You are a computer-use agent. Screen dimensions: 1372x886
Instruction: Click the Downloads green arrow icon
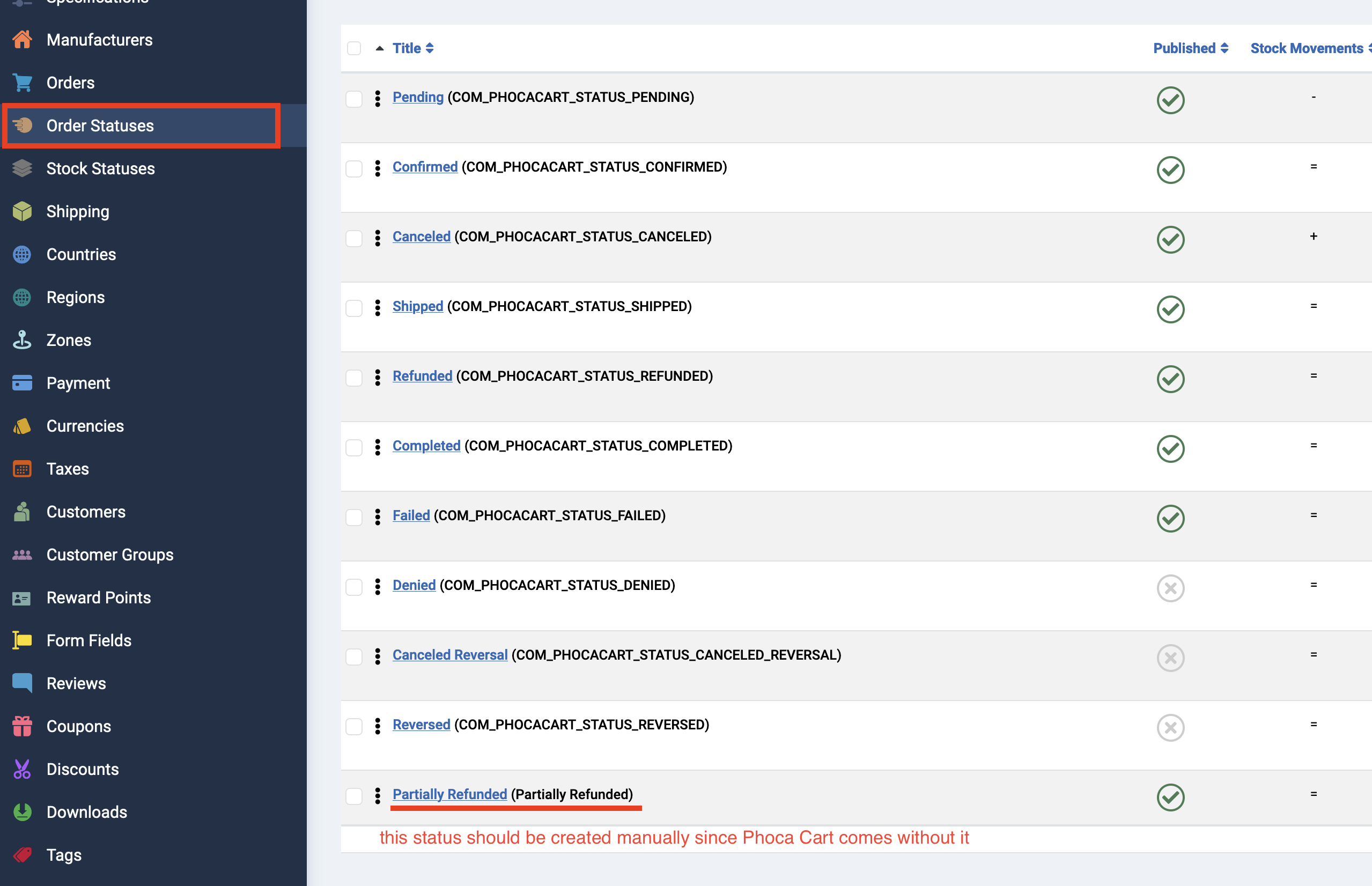tap(23, 812)
